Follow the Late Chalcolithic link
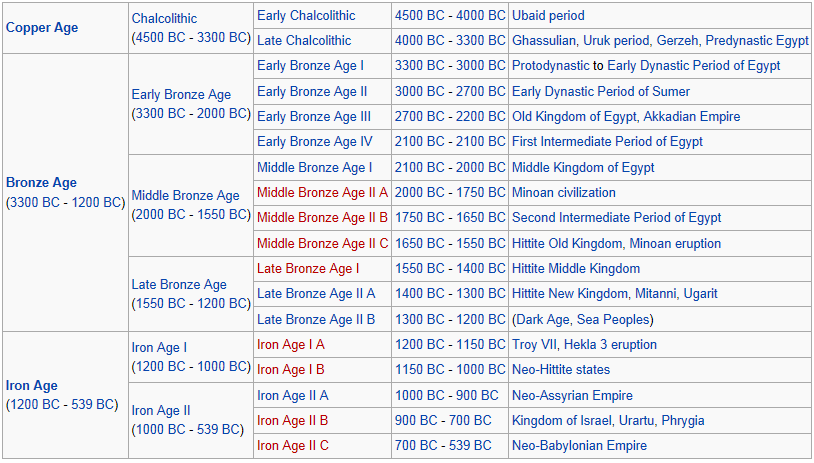 [304, 40]
